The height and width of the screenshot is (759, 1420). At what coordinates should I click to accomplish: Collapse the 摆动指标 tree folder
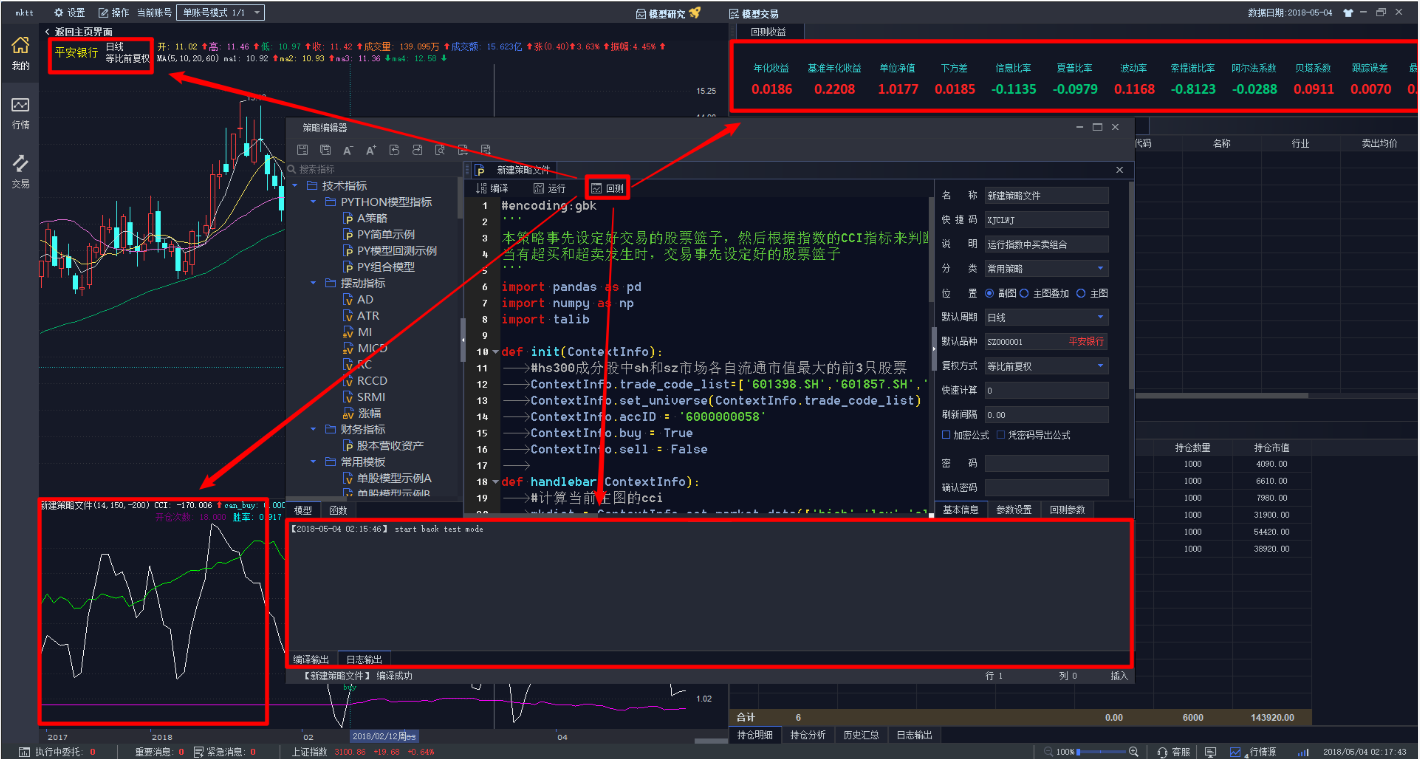312,283
